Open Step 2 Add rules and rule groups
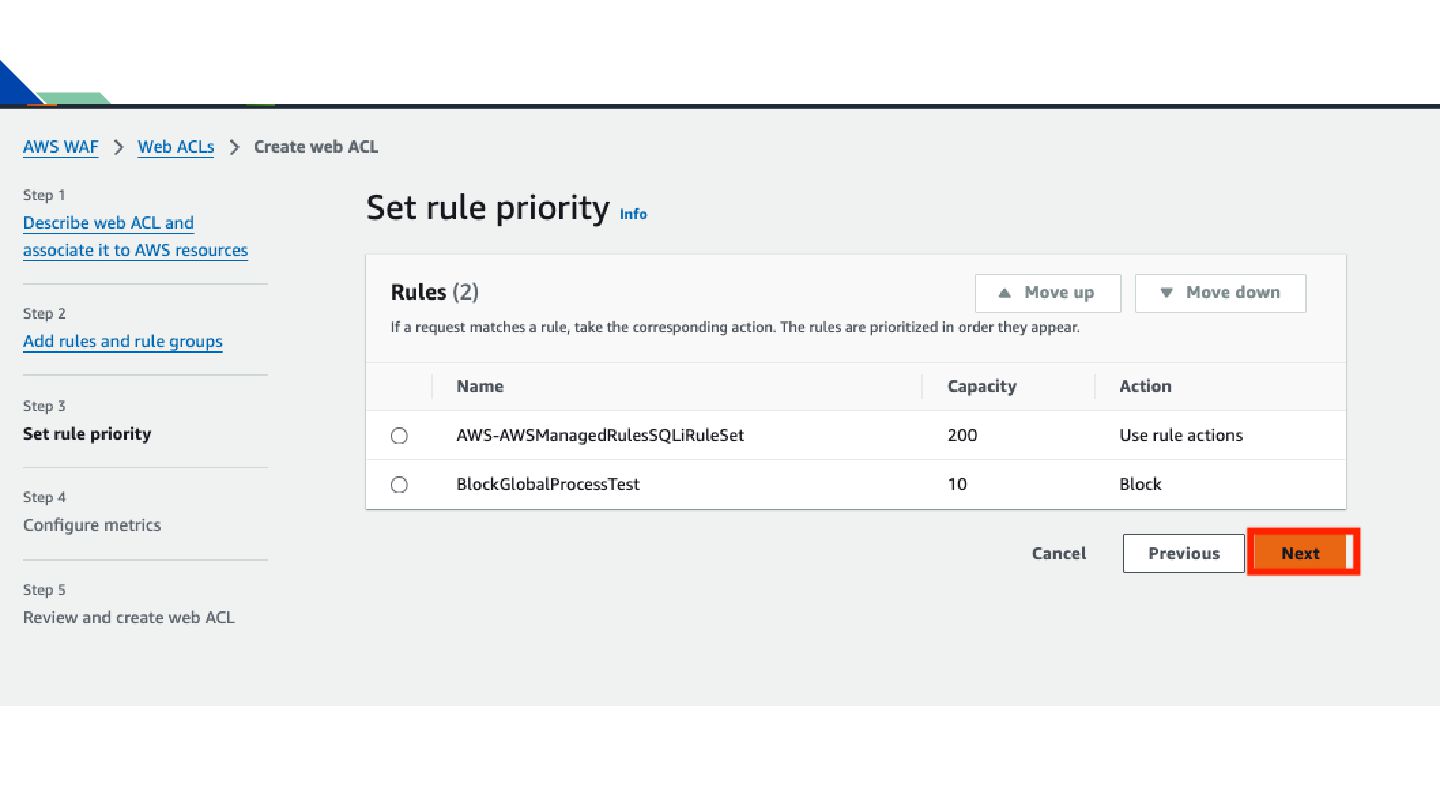Image resolution: width=1440 pixels, height=810 pixels. (x=123, y=341)
